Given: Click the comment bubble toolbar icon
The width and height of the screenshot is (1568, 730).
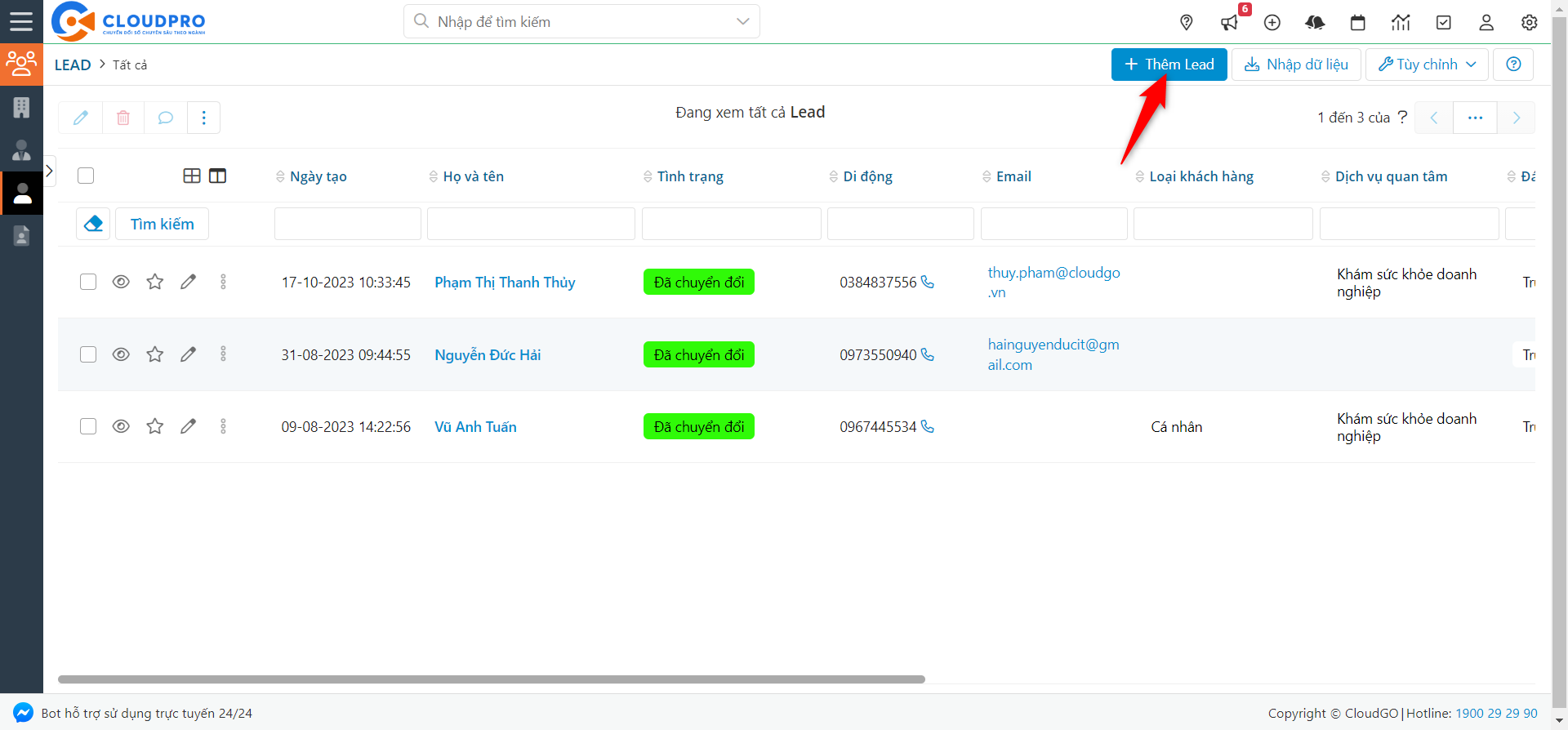Looking at the screenshot, I should point(166,118).
